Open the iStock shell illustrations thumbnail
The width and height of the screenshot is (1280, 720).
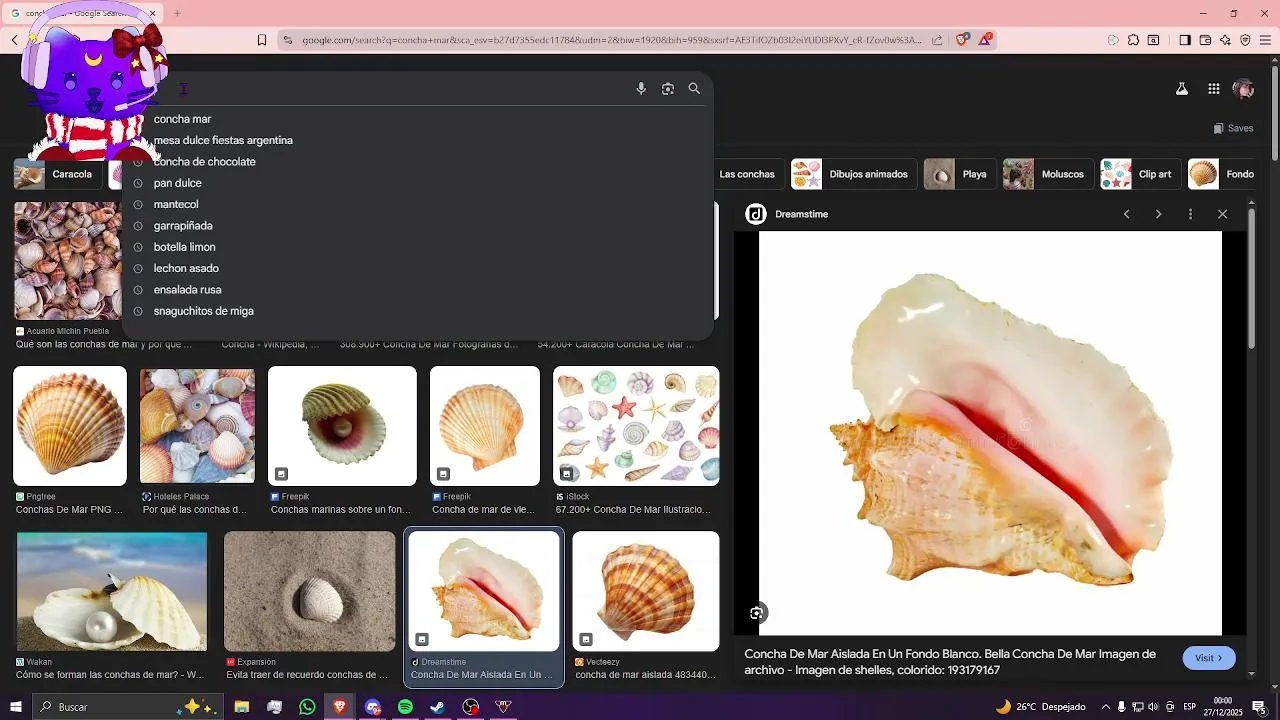[636, 426]
